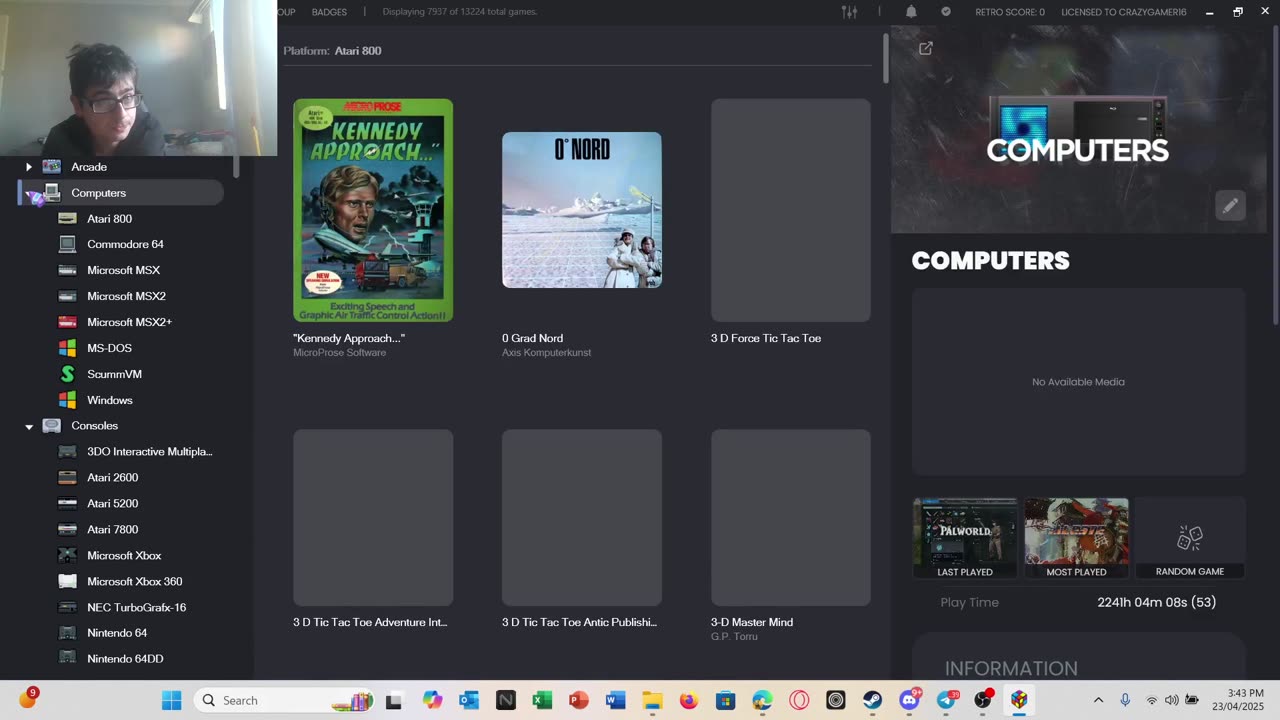Viewport: 1280px width, 720px height.
Task: Select 3 D Force Tic Tac Toe placeholder
Action: tap(791, 210)
